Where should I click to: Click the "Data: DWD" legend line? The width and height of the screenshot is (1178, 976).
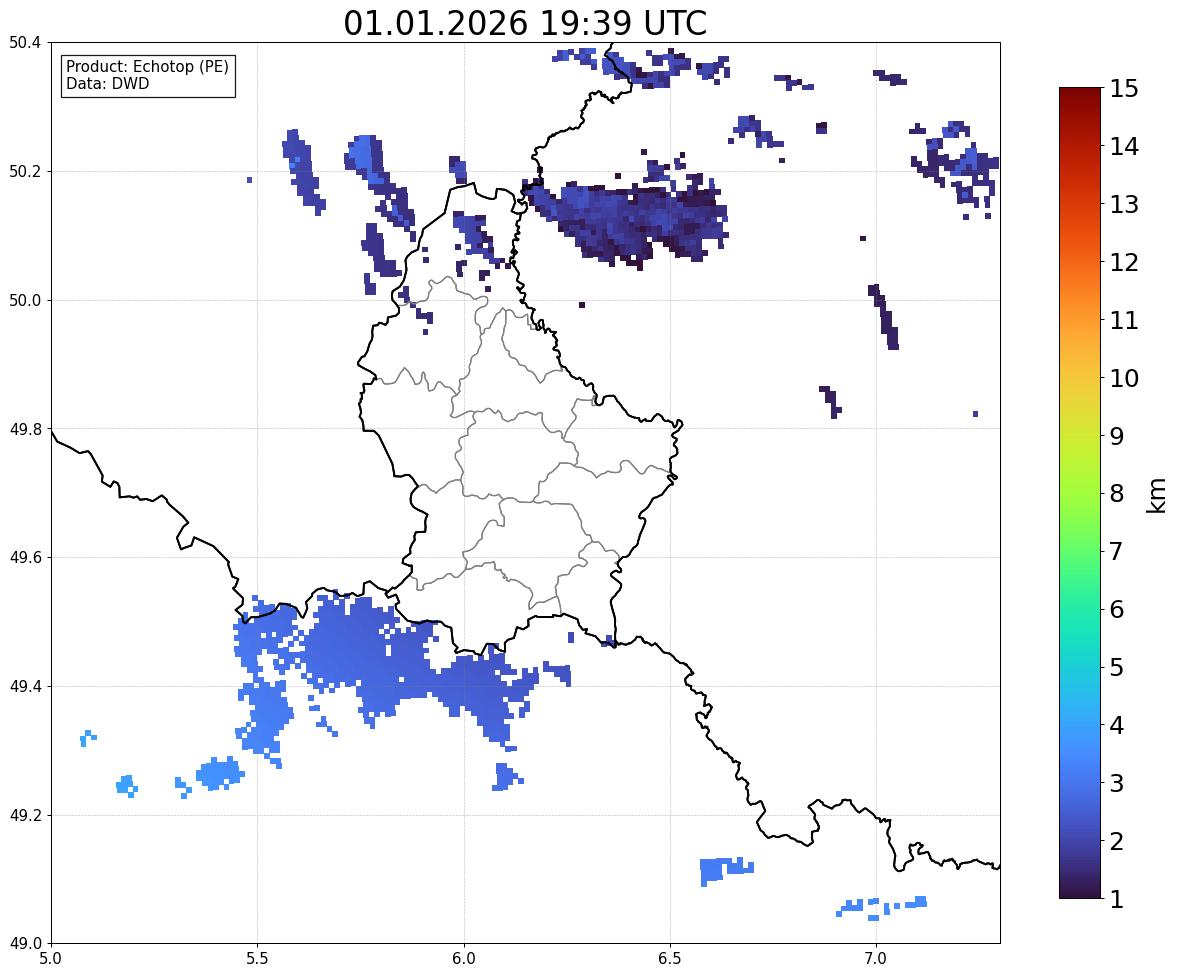tap(107, 83)
